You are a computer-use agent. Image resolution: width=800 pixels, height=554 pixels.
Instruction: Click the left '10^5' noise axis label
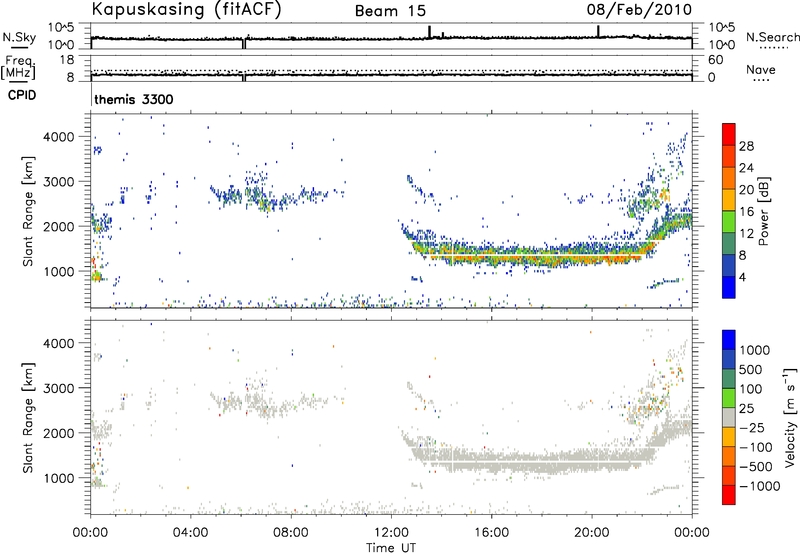(62, 27)
